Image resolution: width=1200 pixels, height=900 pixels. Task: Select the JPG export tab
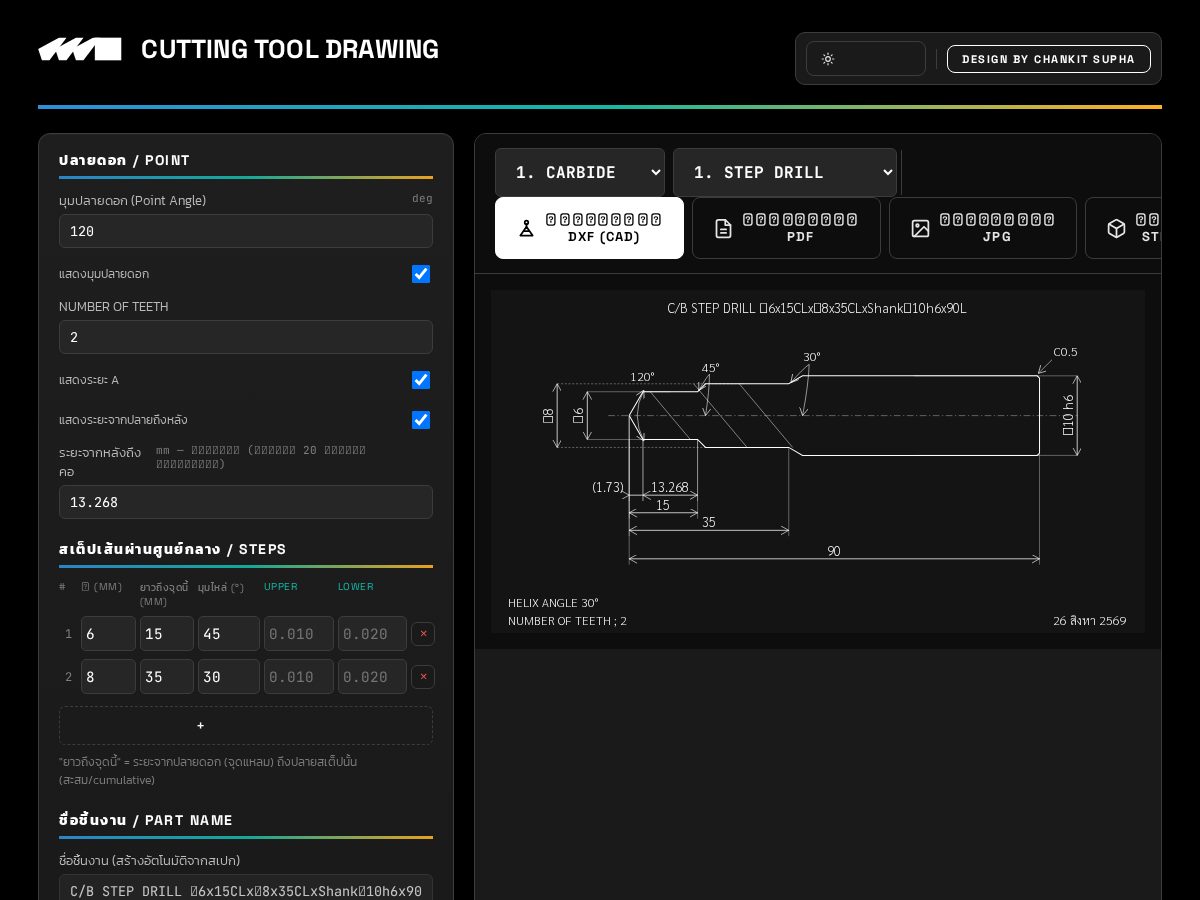tap(983, 228)
